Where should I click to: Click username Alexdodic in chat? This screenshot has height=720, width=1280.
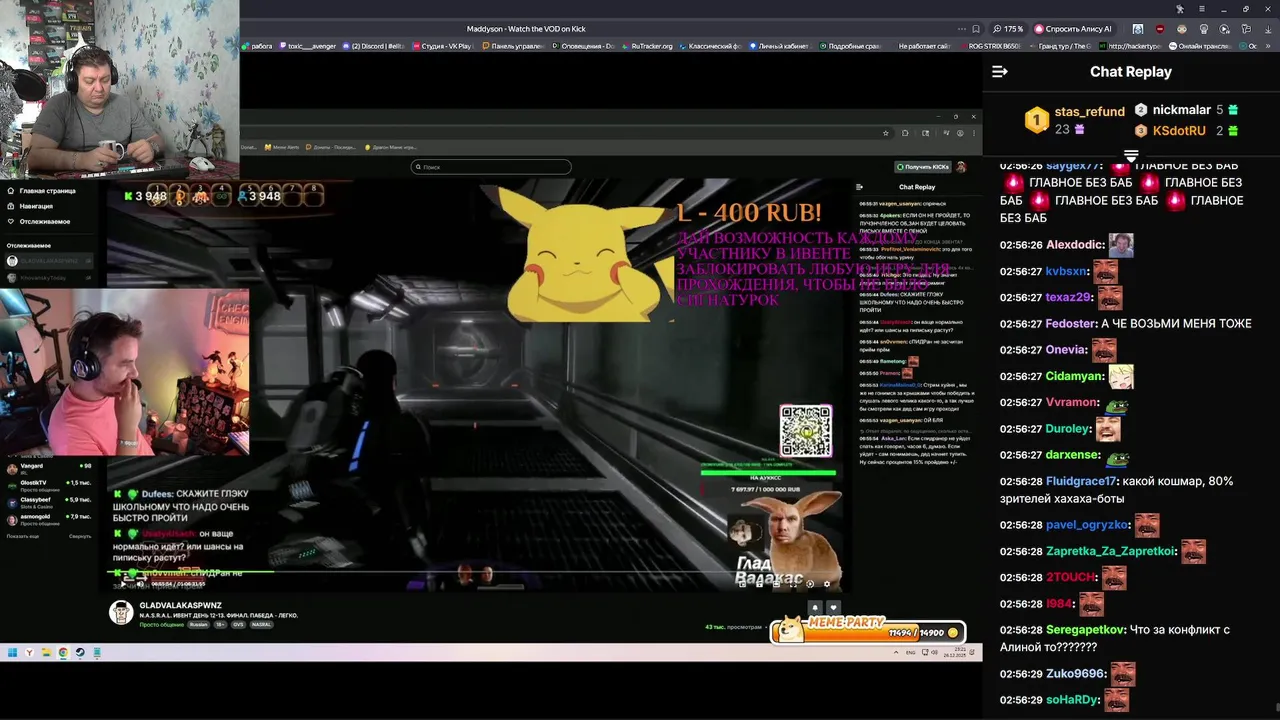1075,245
